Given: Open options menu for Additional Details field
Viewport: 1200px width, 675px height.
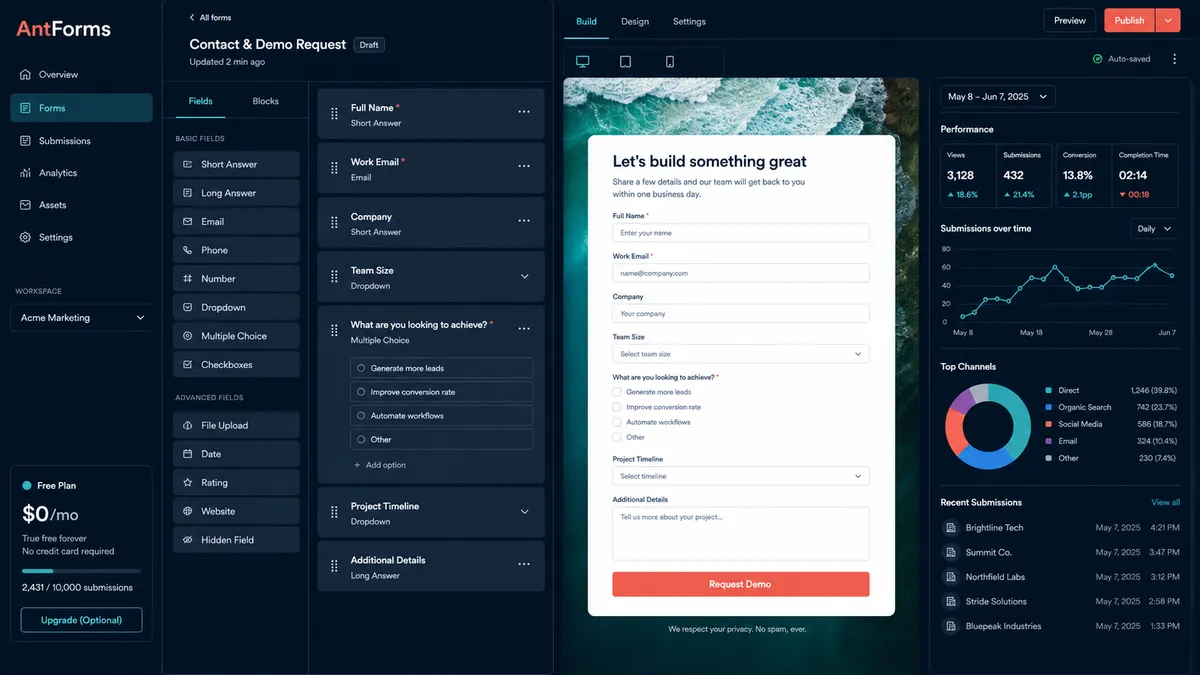Looking at the screenshot, I should pyautogui.click(x=524, y=564).
